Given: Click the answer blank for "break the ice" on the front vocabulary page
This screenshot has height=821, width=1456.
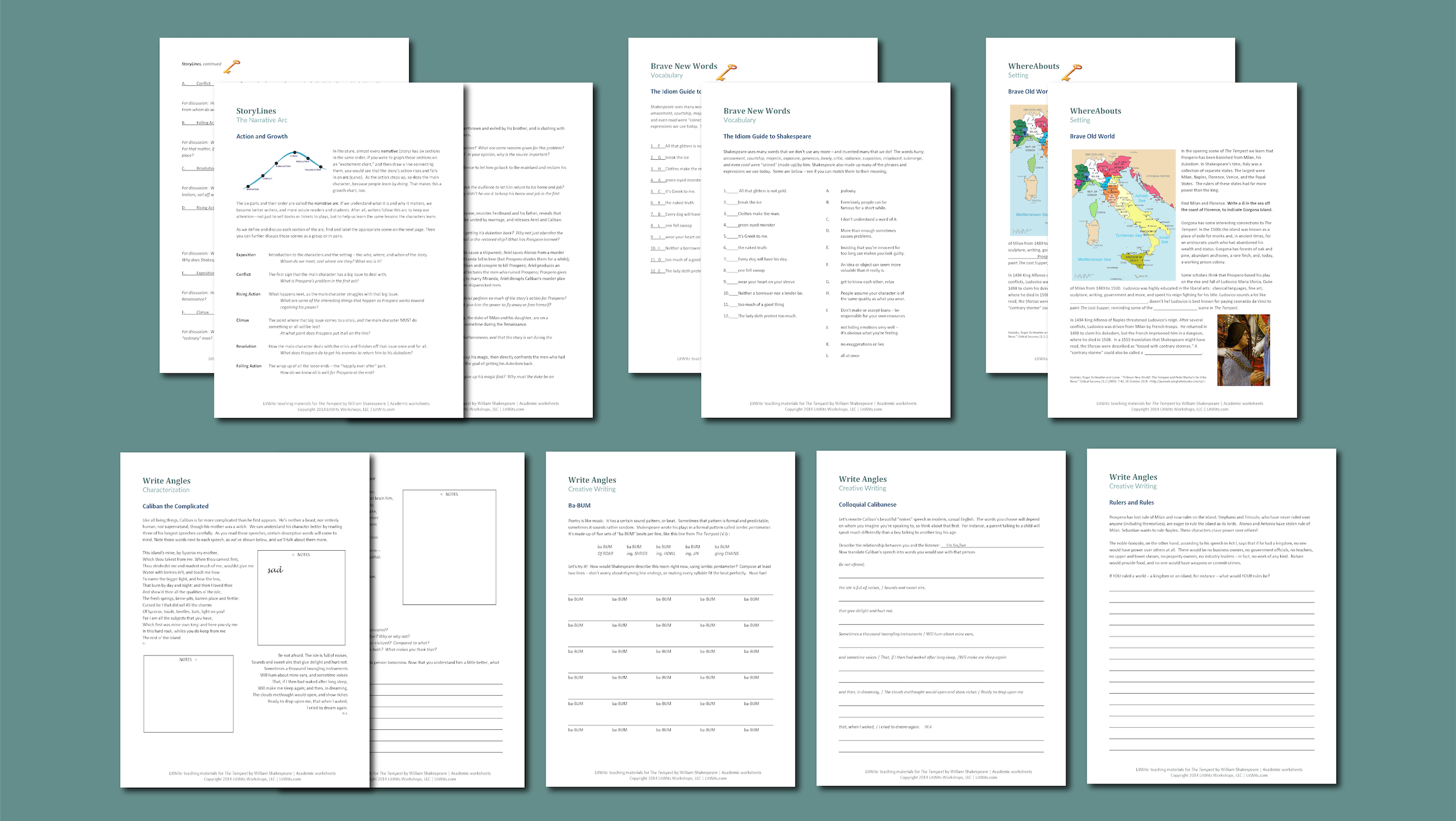Looking at the screenshot, I should (731, 203).
